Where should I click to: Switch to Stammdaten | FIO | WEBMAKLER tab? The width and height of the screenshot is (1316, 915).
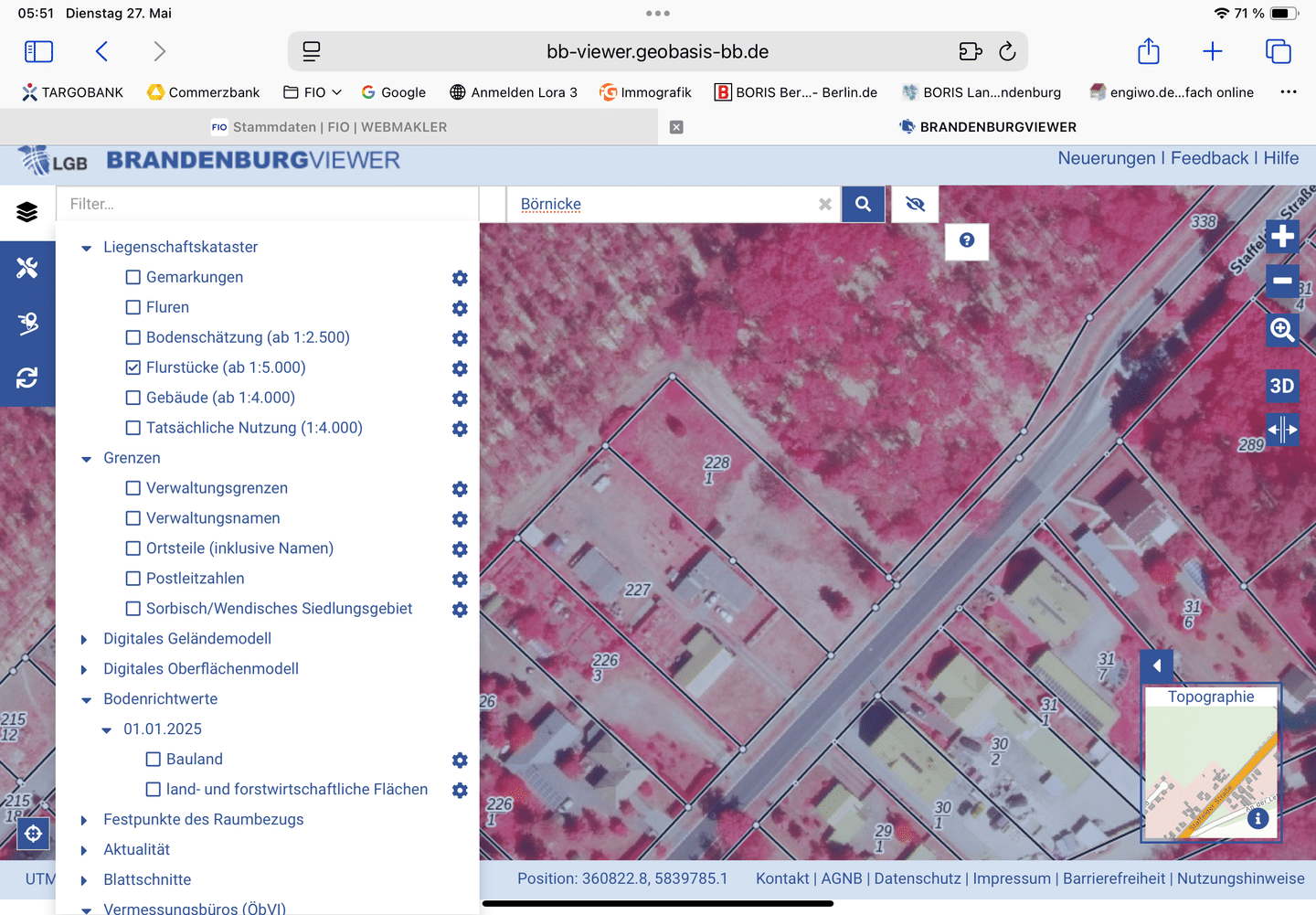[x=329, y=127]
